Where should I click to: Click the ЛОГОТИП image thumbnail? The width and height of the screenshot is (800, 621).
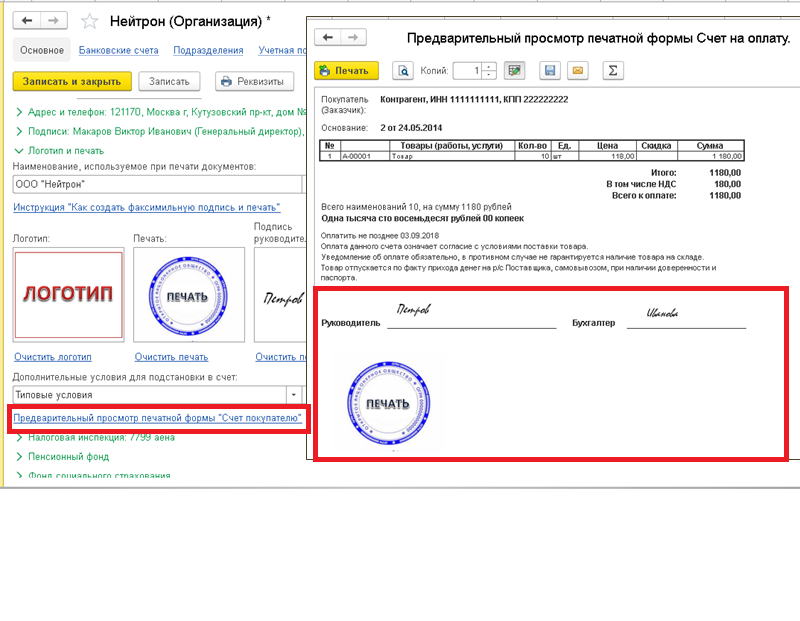(68, 295)
